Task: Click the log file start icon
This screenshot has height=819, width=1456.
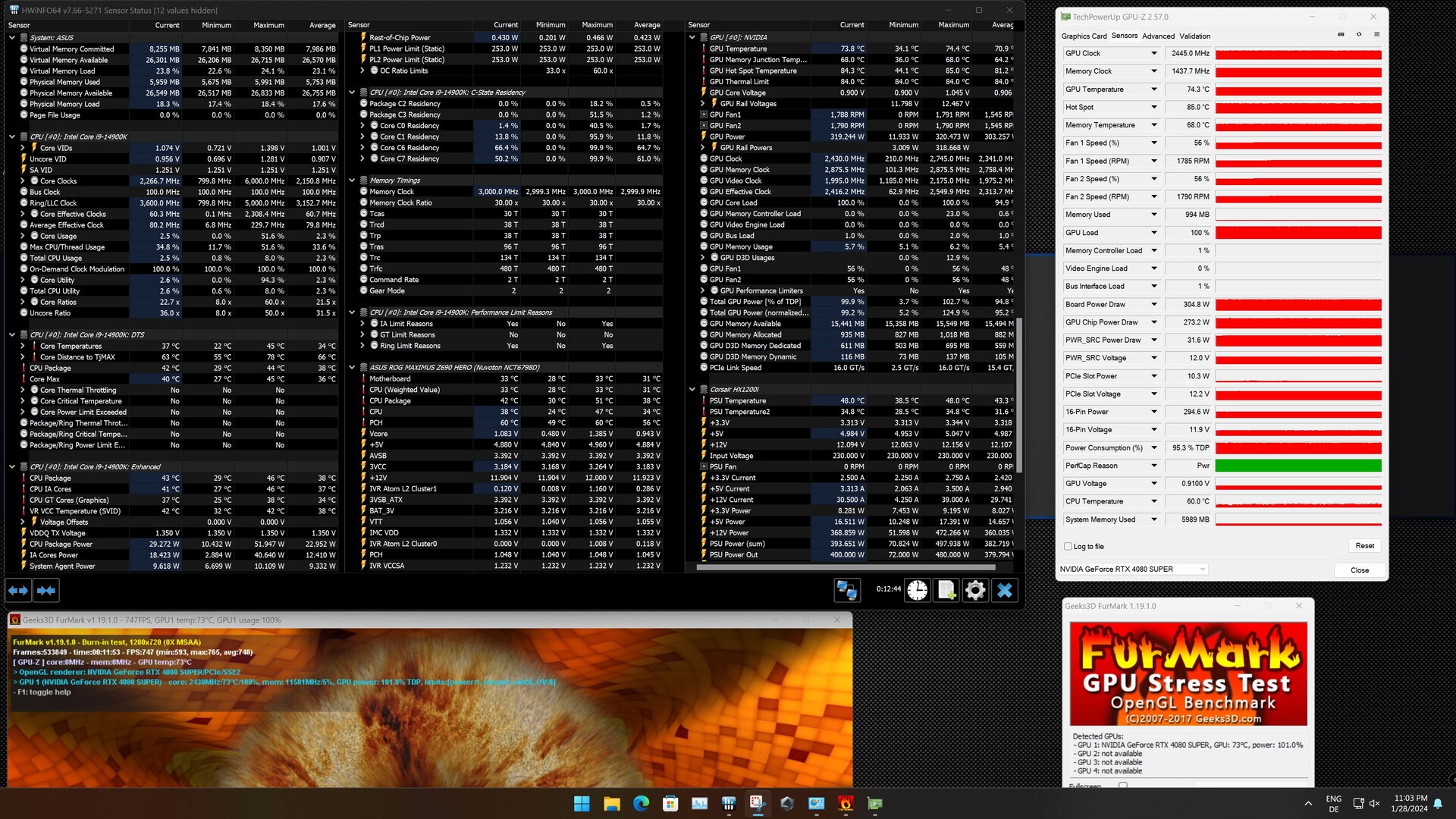Action: click(946, 590)
